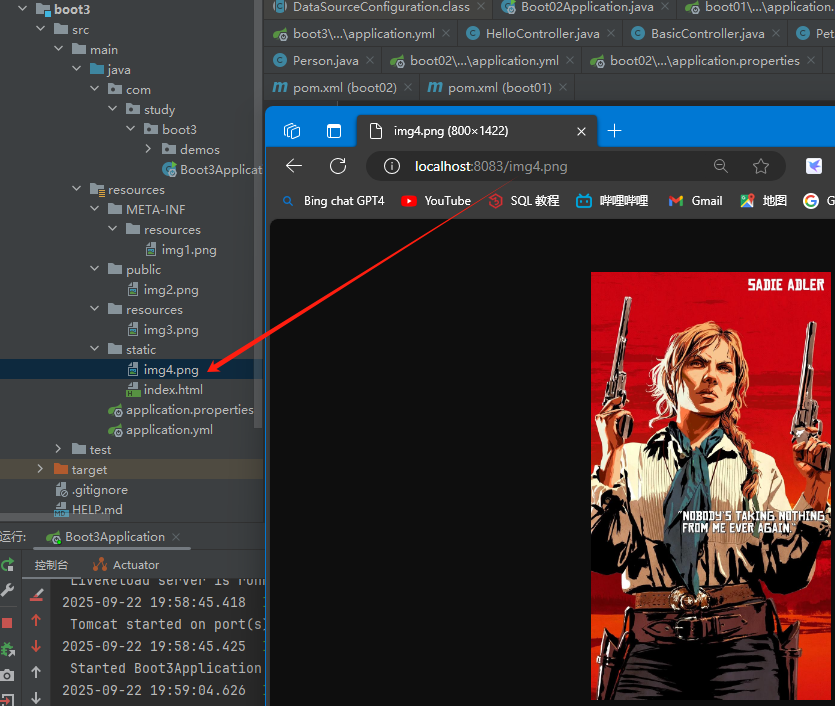The height and width of the screenshot is (706, 835).
Task: Open the 哔哩哔哩 bookmark
Action: 612,201
